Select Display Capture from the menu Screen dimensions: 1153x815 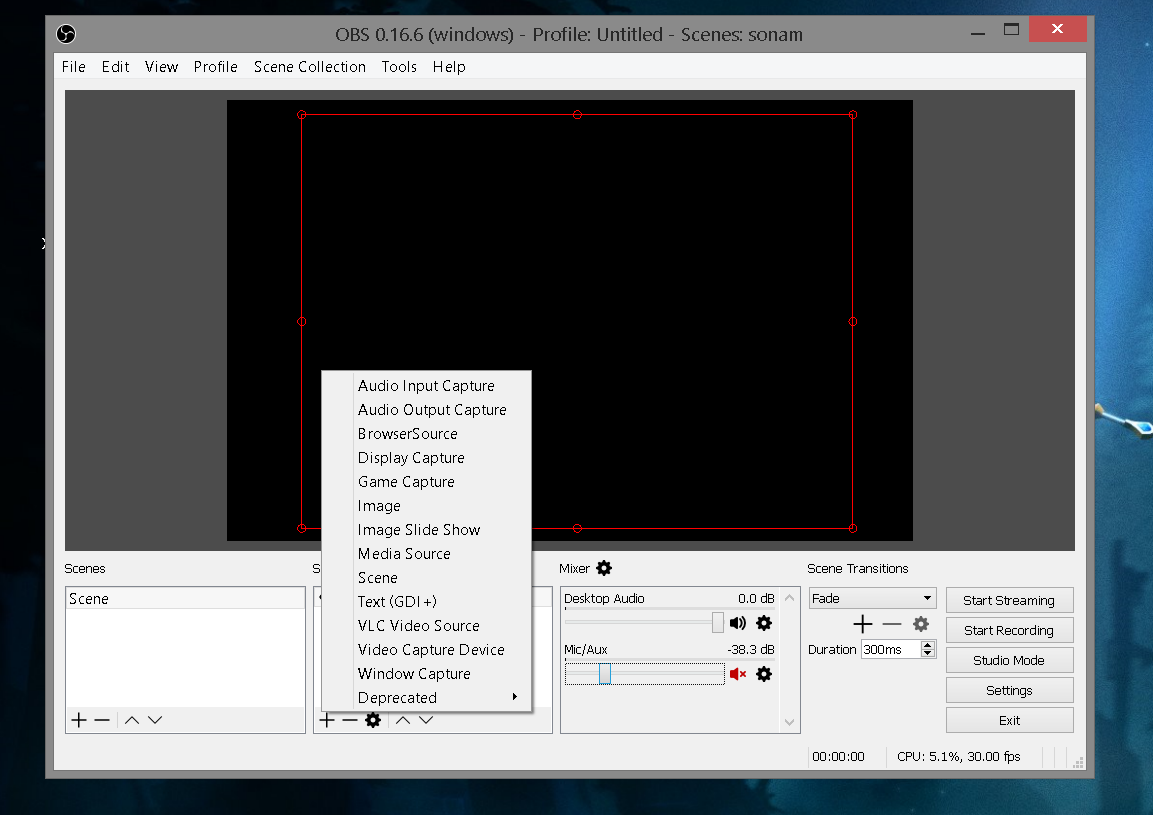tap(426, 458)
